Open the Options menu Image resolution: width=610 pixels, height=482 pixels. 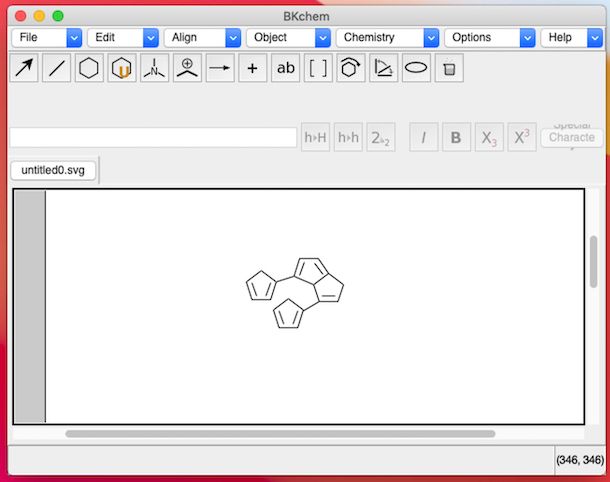click(490, 37)
